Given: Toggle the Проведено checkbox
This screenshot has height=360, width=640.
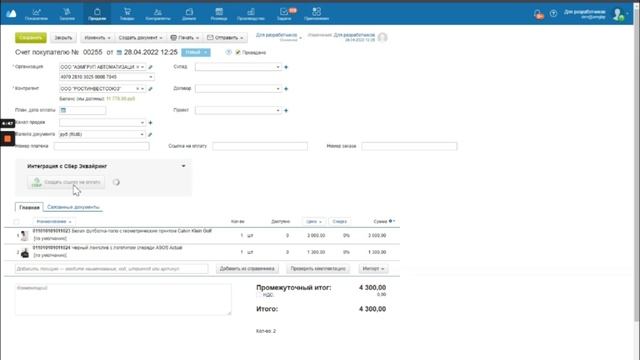Looking at the screenshot, I should 238,52.
